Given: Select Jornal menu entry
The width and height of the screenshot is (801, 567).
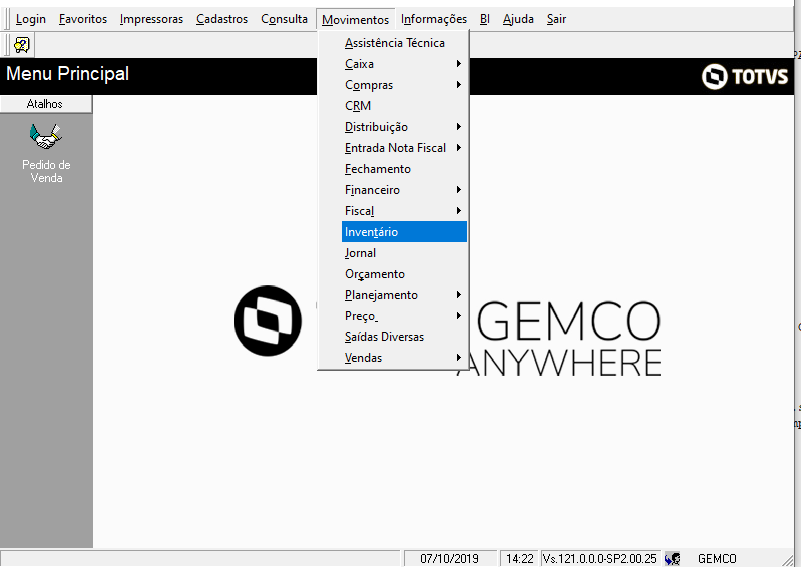Looking at the screenshot, I should (x=404, y=253).
